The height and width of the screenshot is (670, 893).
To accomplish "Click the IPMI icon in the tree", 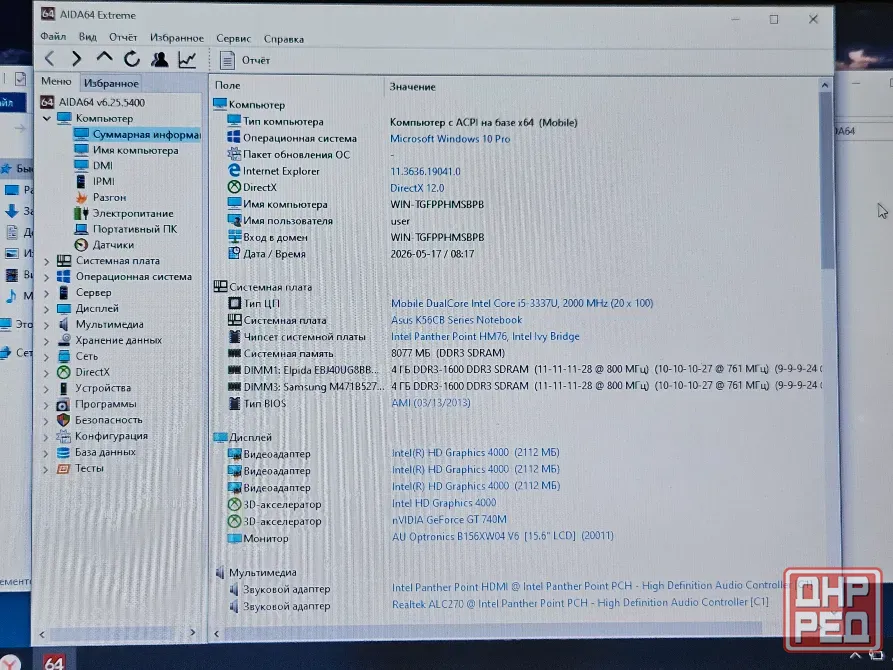I will click(81, 182).
